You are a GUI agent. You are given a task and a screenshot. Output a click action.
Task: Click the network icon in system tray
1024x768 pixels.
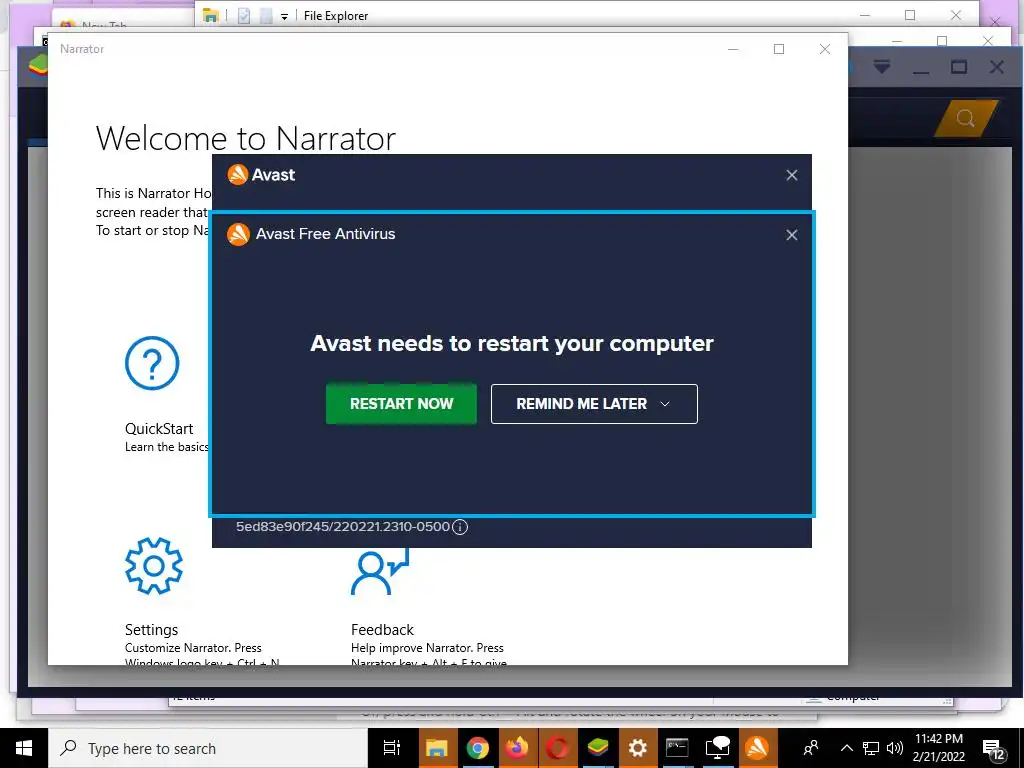(871, 748)
